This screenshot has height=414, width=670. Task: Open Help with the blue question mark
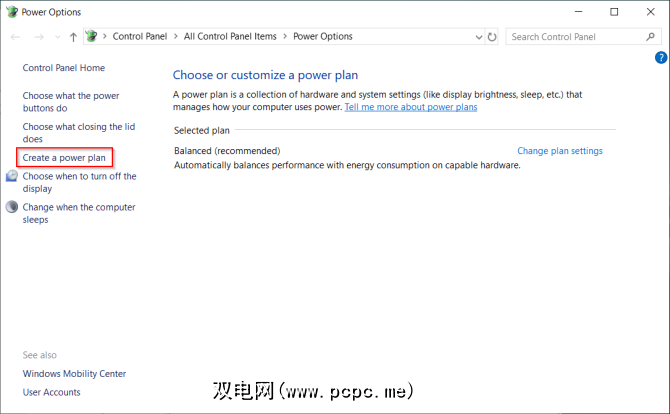661,57
